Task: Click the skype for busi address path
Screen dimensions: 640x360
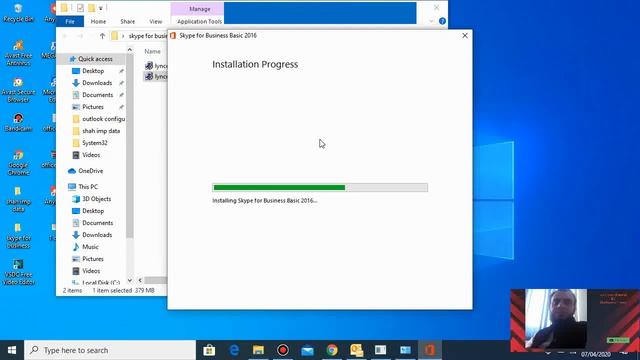Action: tap(148, 36)
